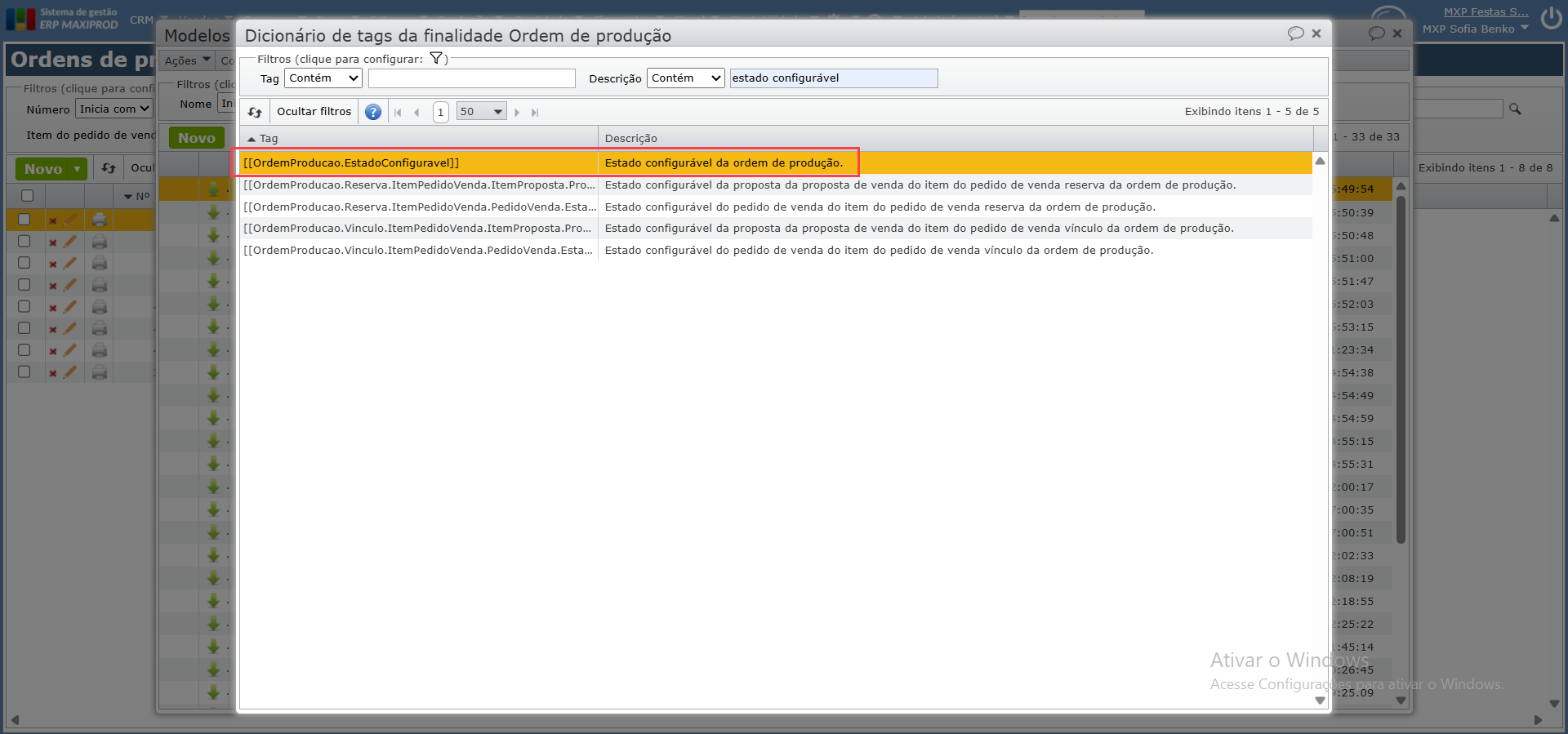This screenshot has width=1568, height=734.
Task: Edit the highlighted production order with pencil
Action: pos(70,220)
